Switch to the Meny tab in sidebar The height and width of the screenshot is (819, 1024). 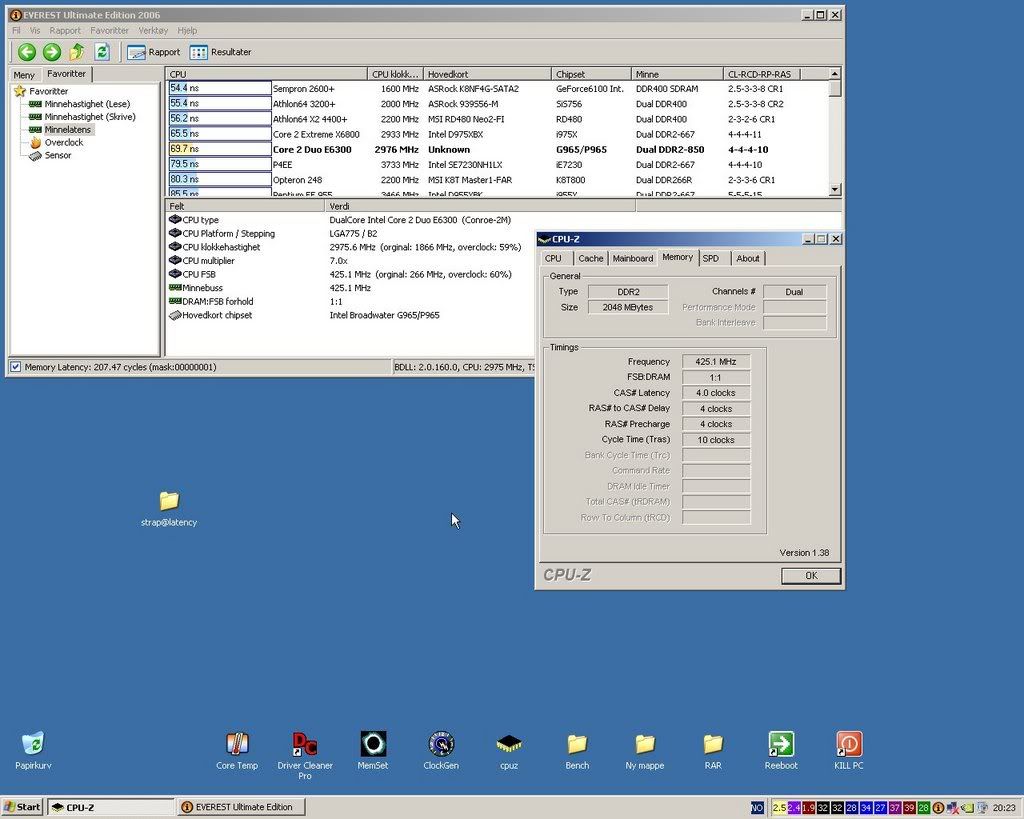click(x=24, y=75)
